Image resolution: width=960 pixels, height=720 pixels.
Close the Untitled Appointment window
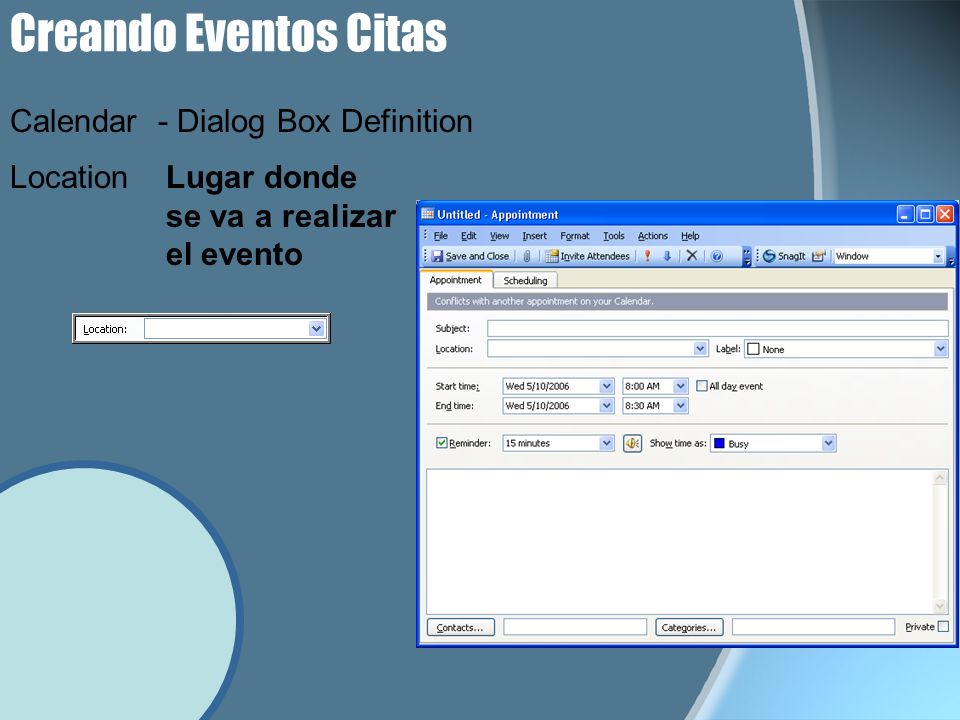click(x=945, y=214)
